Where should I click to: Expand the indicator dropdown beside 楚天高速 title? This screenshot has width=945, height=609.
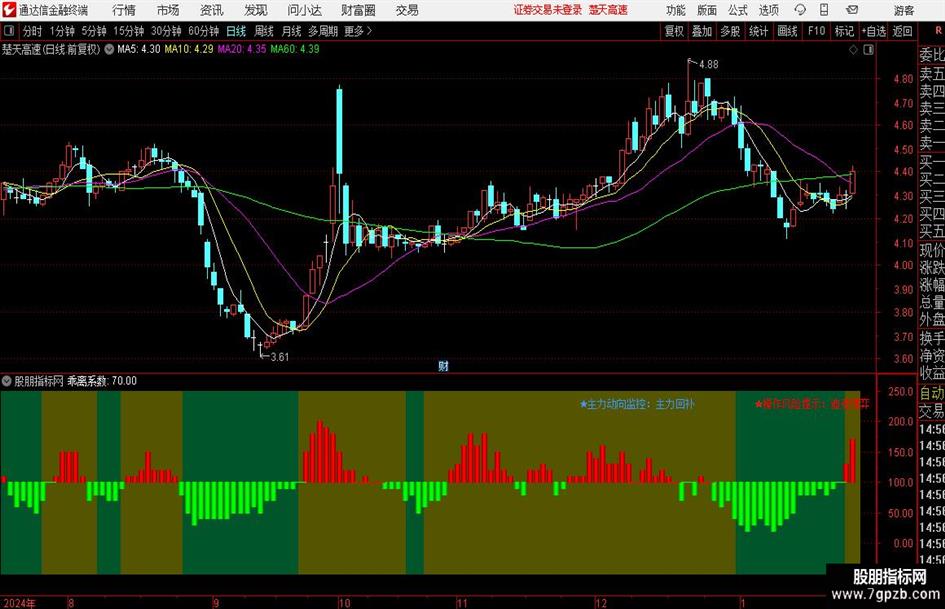pos(109,49)
